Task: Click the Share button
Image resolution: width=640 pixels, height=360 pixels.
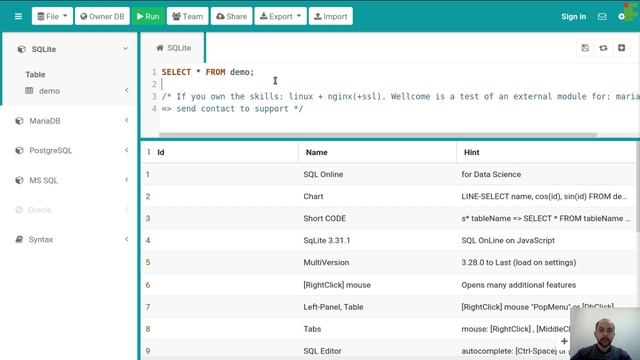Action: (231, 16)
